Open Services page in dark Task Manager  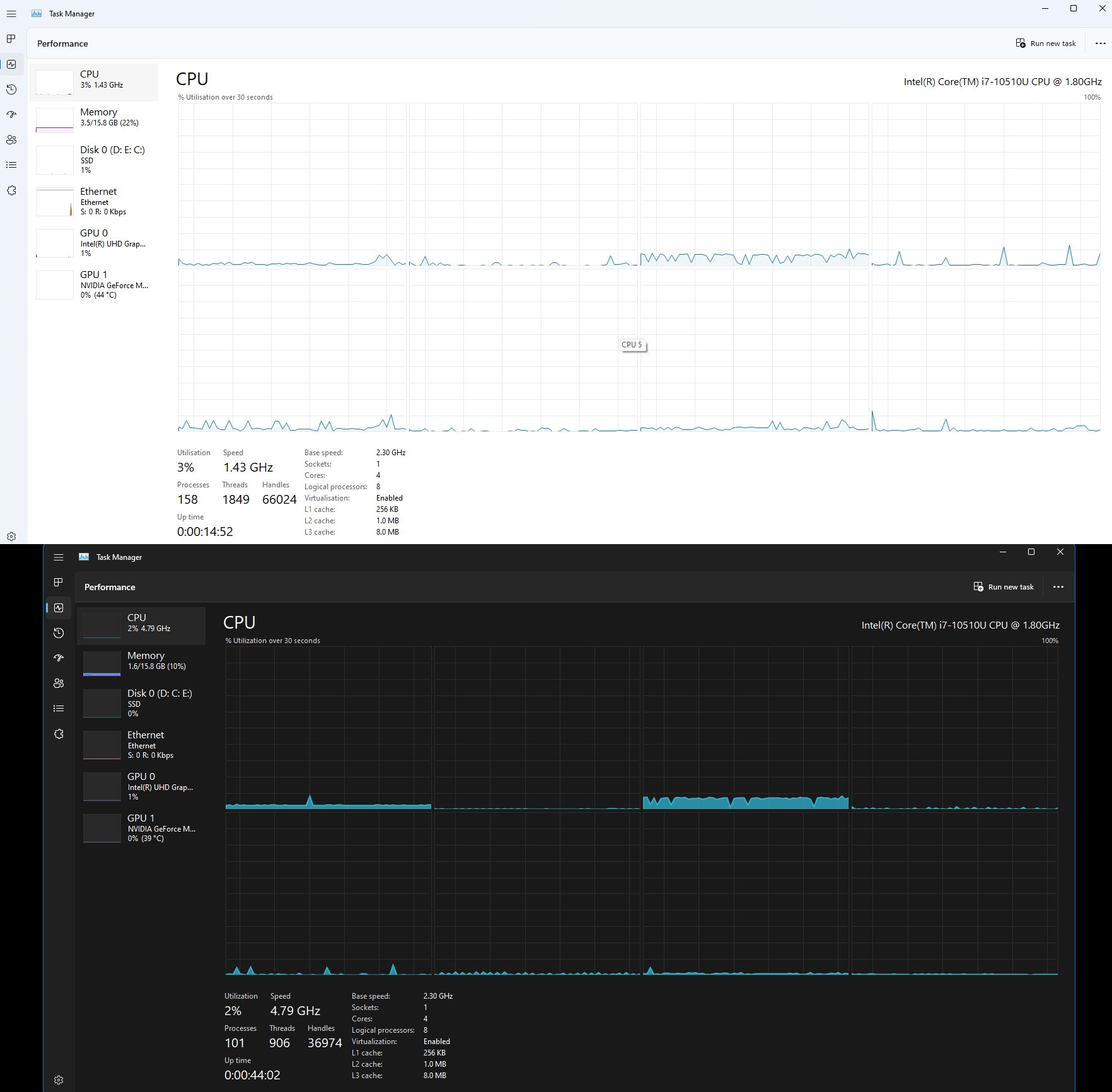coord(59,734)
